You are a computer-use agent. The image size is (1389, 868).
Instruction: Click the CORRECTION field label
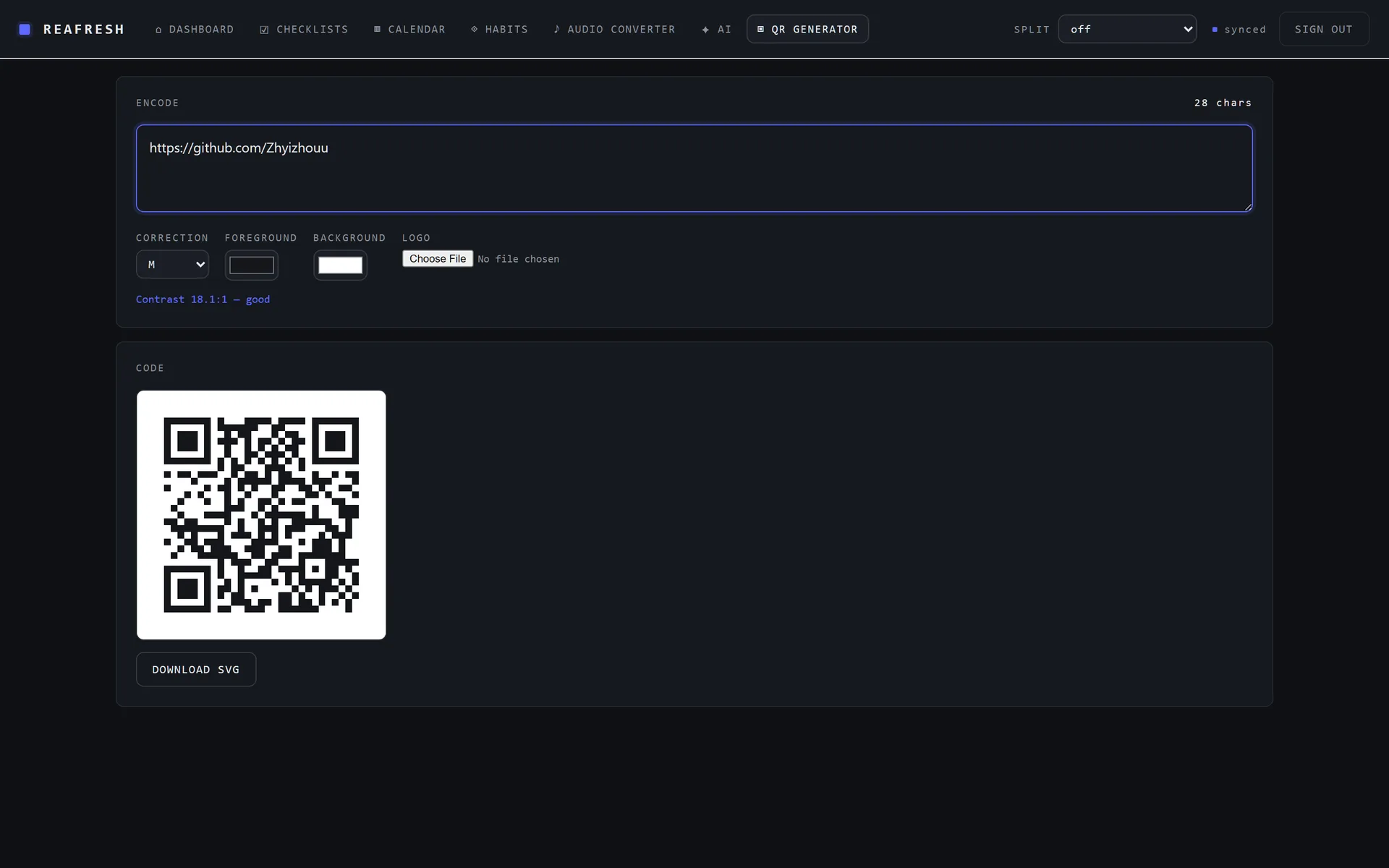tap(172, 238)
